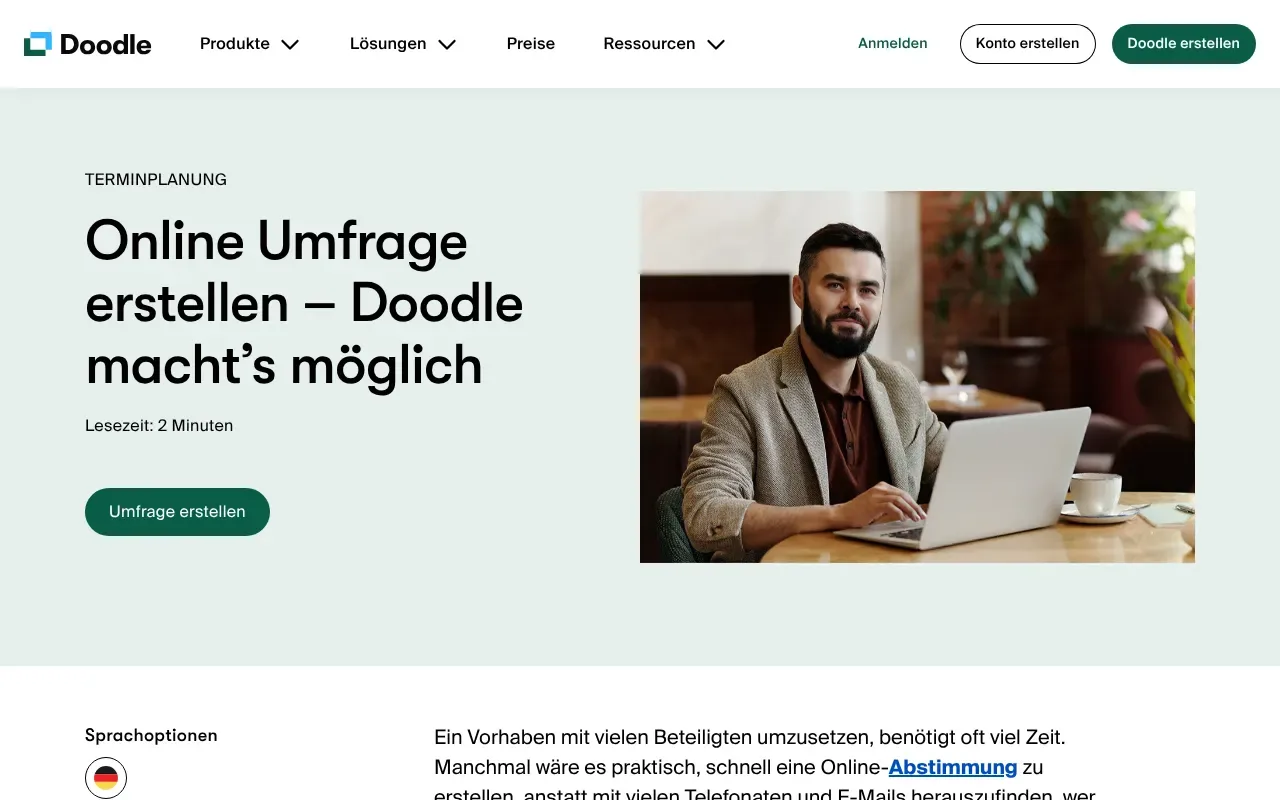Screen dimensions: 1280x800
Task: Click the TERMINPLANUNG category label
Action: pyautogui.click(x=156, y=180)
